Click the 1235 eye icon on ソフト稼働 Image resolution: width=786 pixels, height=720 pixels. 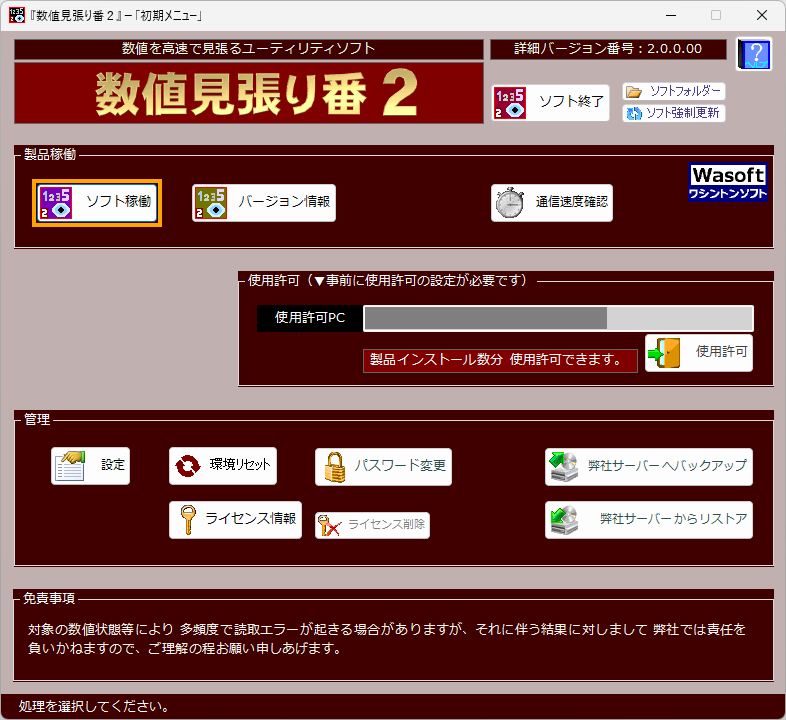(x=56, y=203)
